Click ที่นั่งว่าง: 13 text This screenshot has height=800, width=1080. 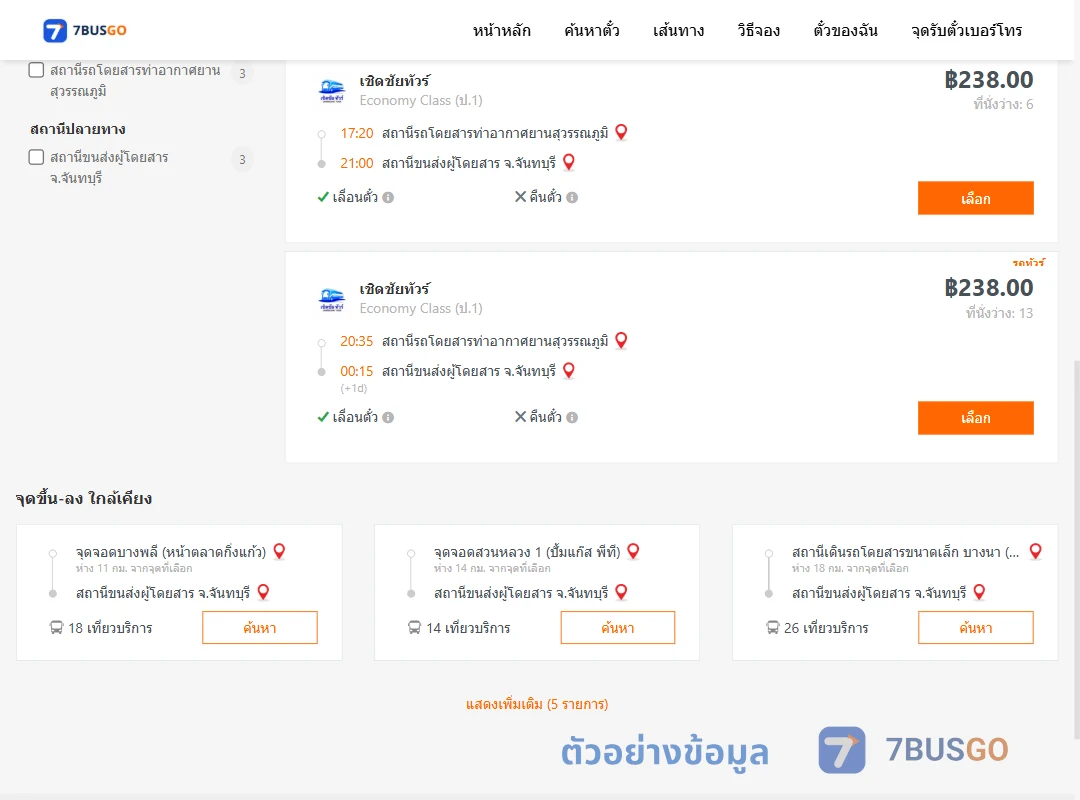999,313
